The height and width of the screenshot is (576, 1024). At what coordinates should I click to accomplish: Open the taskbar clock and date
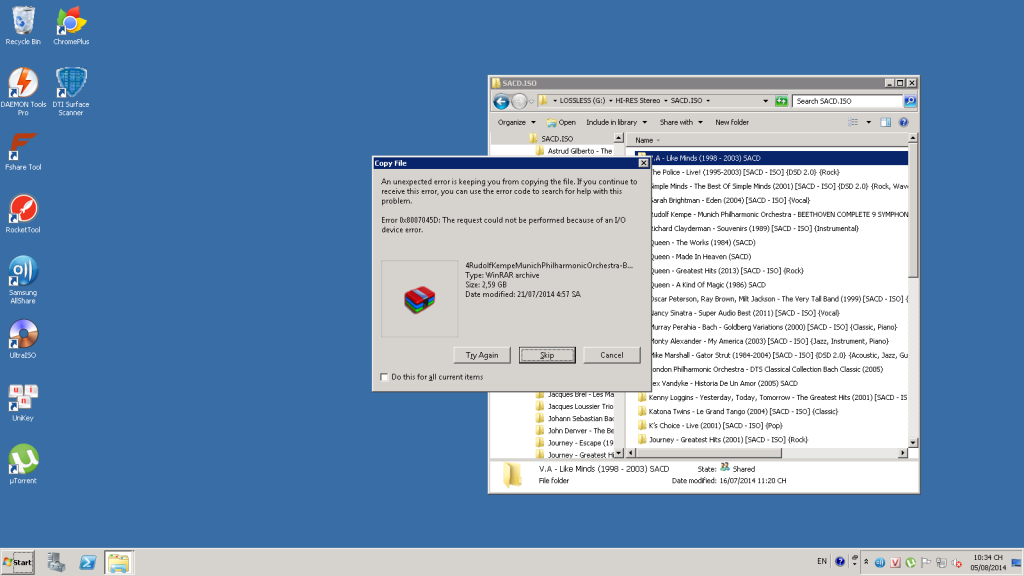click(988, 562)
